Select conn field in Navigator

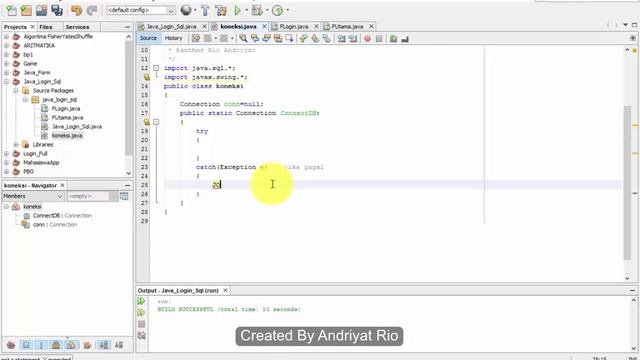[x=55, y=224]
